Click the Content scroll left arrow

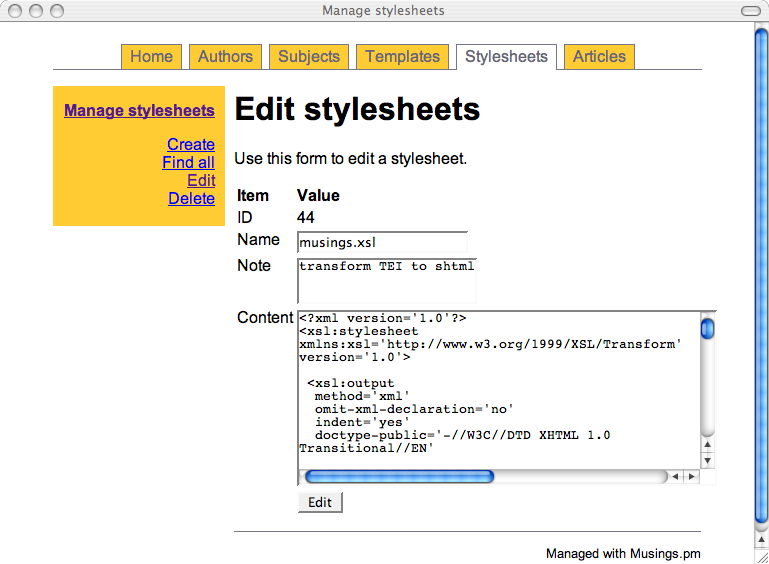(x=675, y=477)
